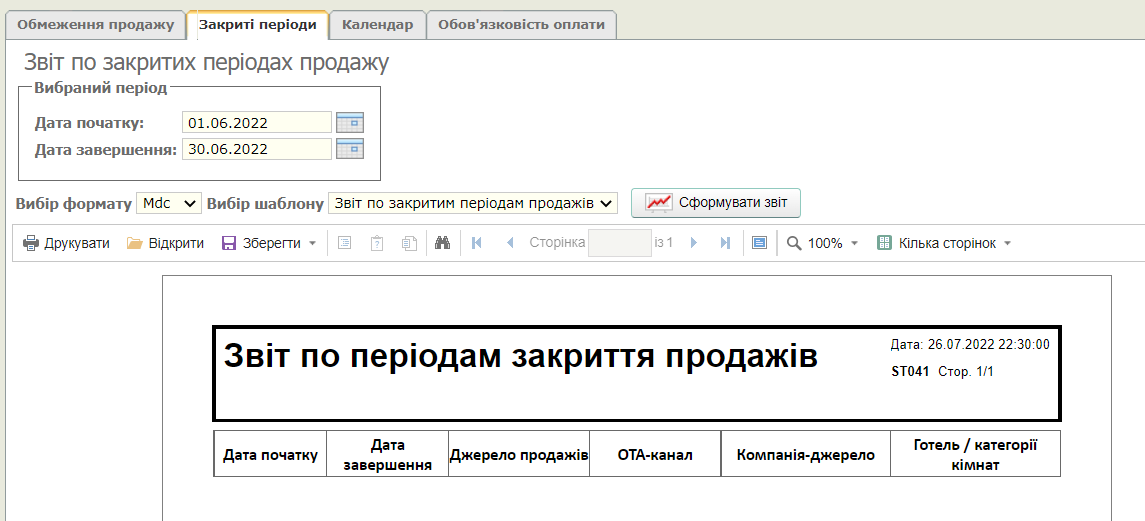Toggle the full screen view icon
Image resolution: width=1145 pixels, height=521 pixels.
[x=759, y=243]
